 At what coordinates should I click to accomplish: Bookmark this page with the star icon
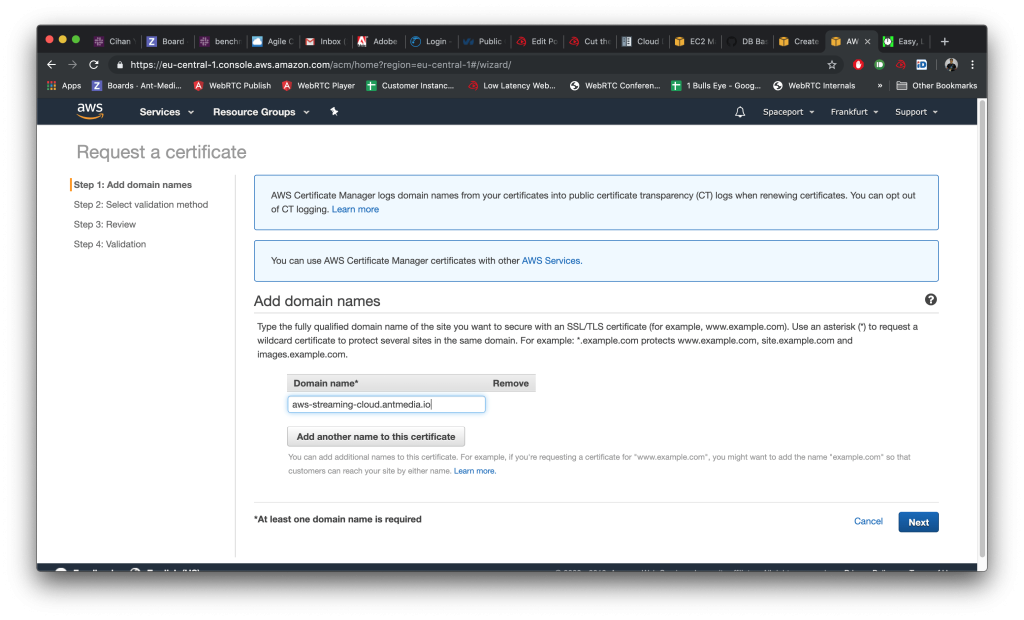click(831, 65)
